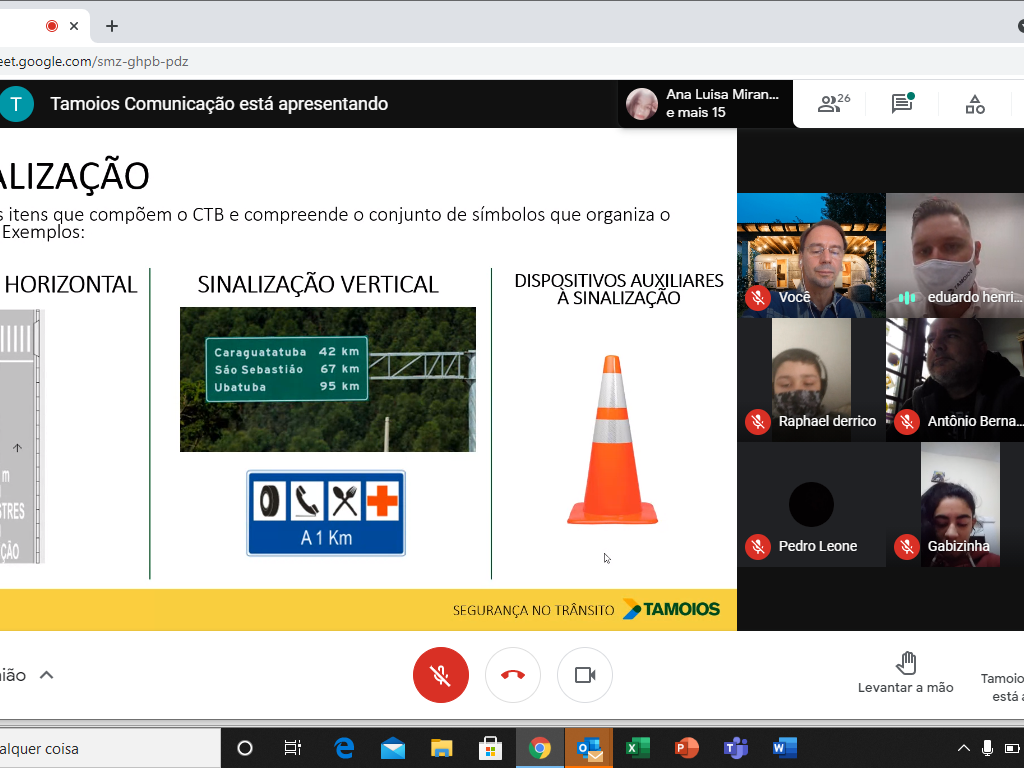
Task: Open the activities shapes icon
Action: point(975,104)
